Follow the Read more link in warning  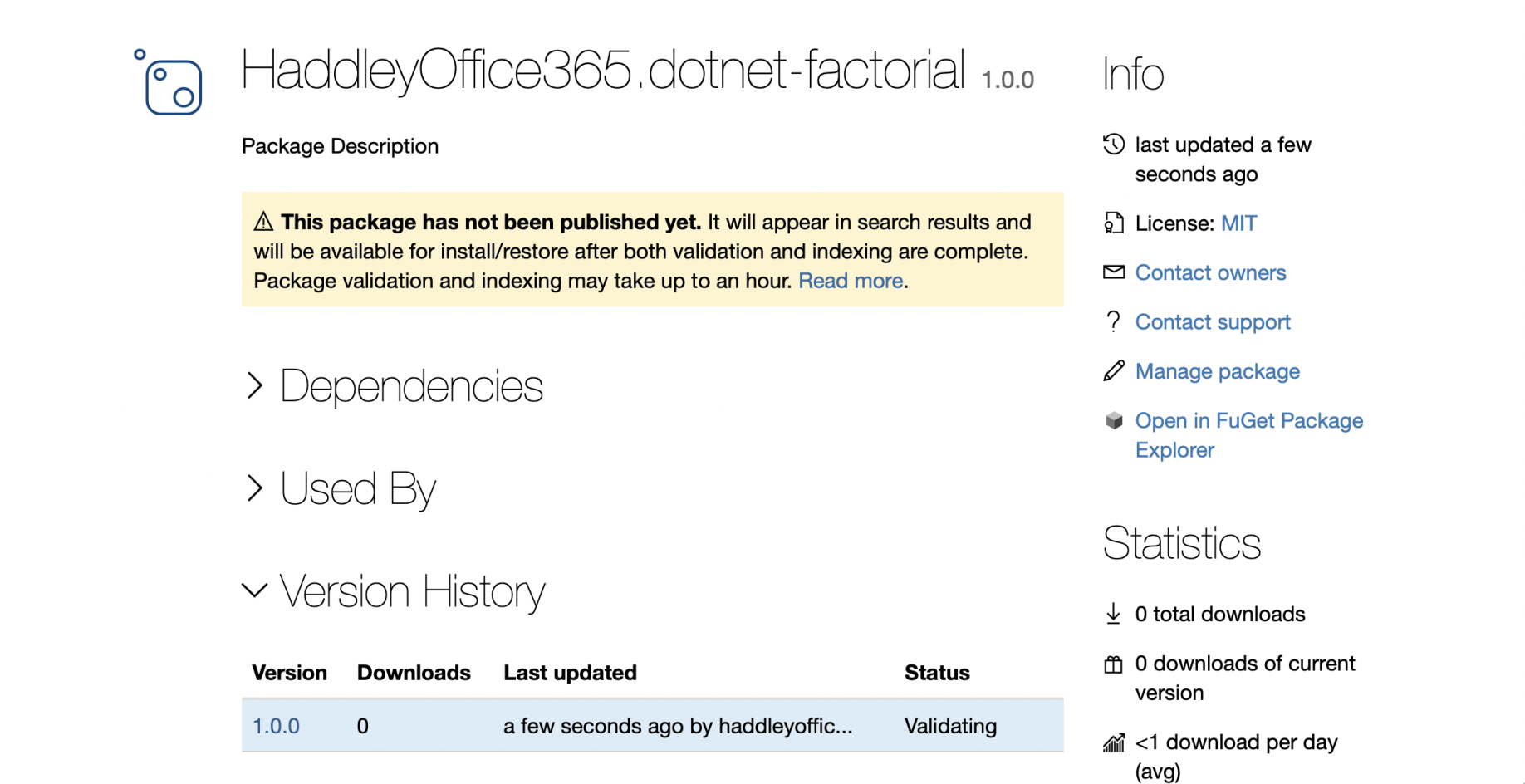click(851, 281)
